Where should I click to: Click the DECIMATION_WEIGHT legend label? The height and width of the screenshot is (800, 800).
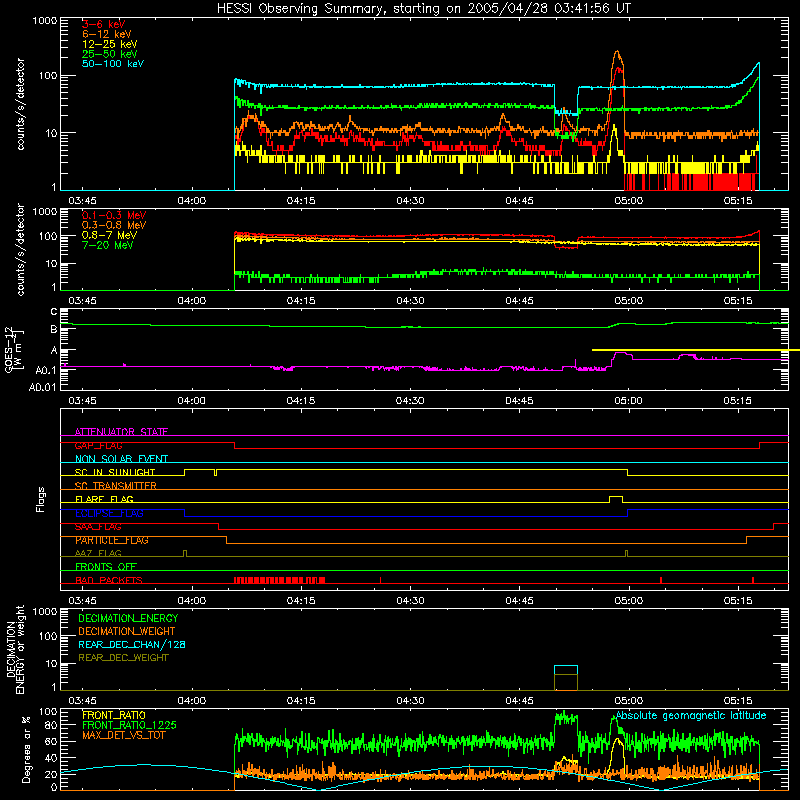127,631
